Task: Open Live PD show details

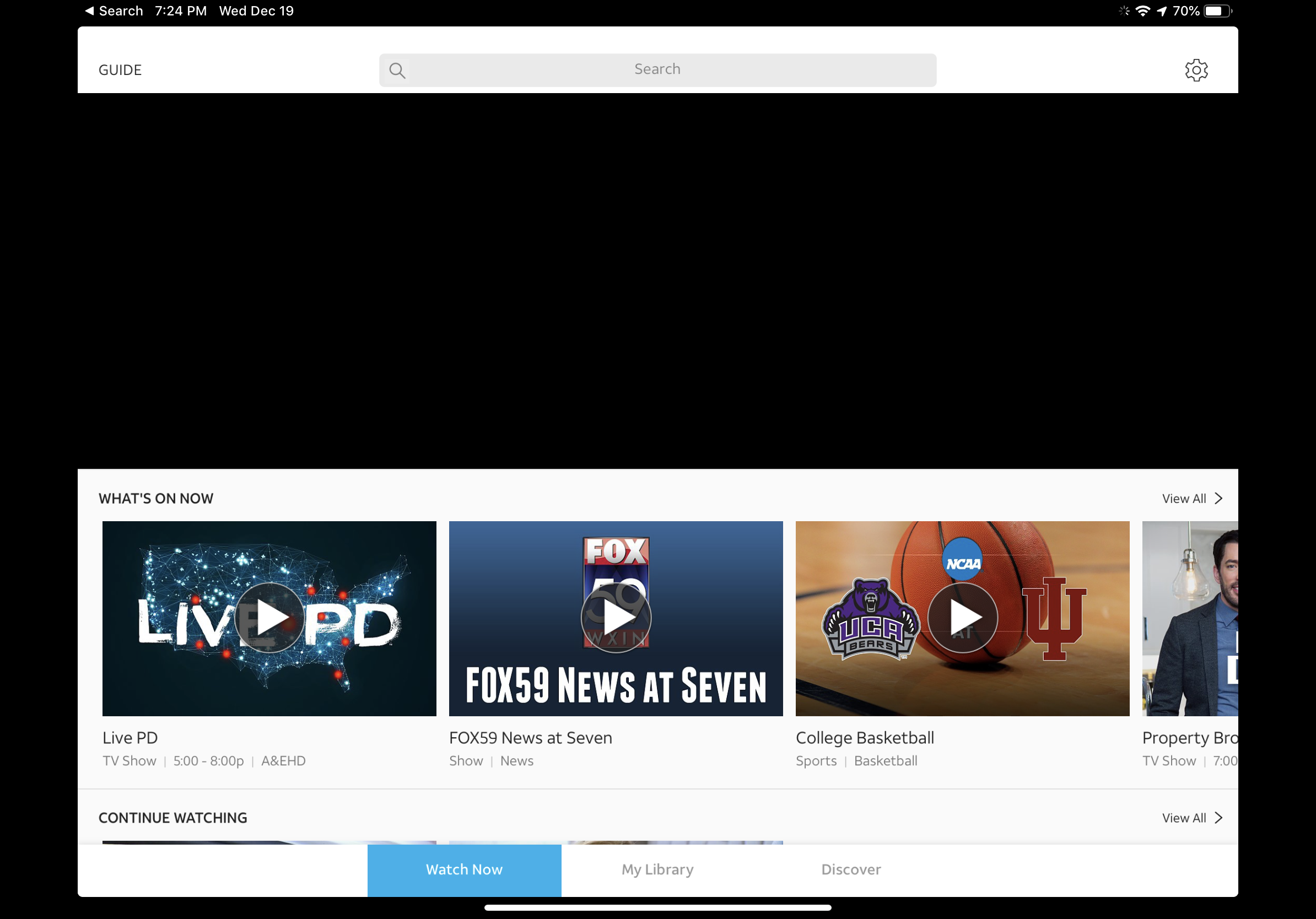Action: tap(130, 738)
